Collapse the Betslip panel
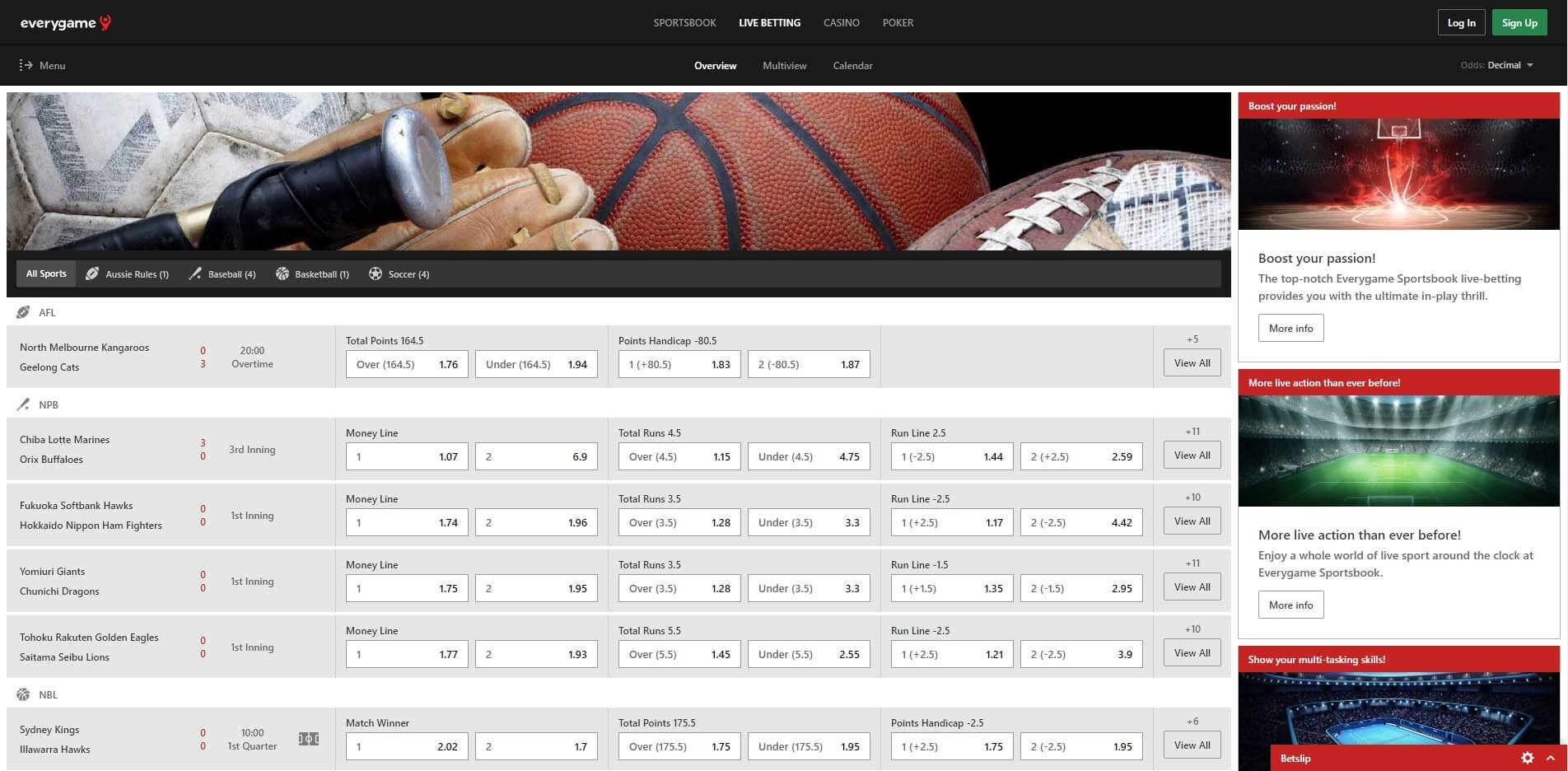Image resolution: width=1568 pixels, height=771 pixels. tap(1549, 758)
